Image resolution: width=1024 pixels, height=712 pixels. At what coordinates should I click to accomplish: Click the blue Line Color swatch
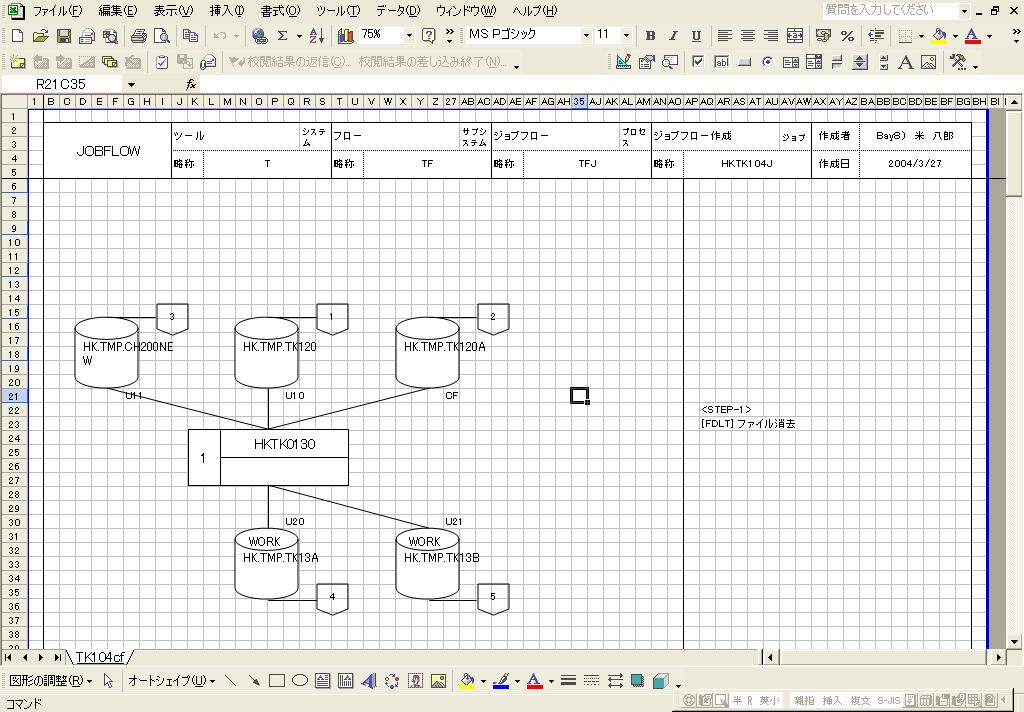point(501,681)
